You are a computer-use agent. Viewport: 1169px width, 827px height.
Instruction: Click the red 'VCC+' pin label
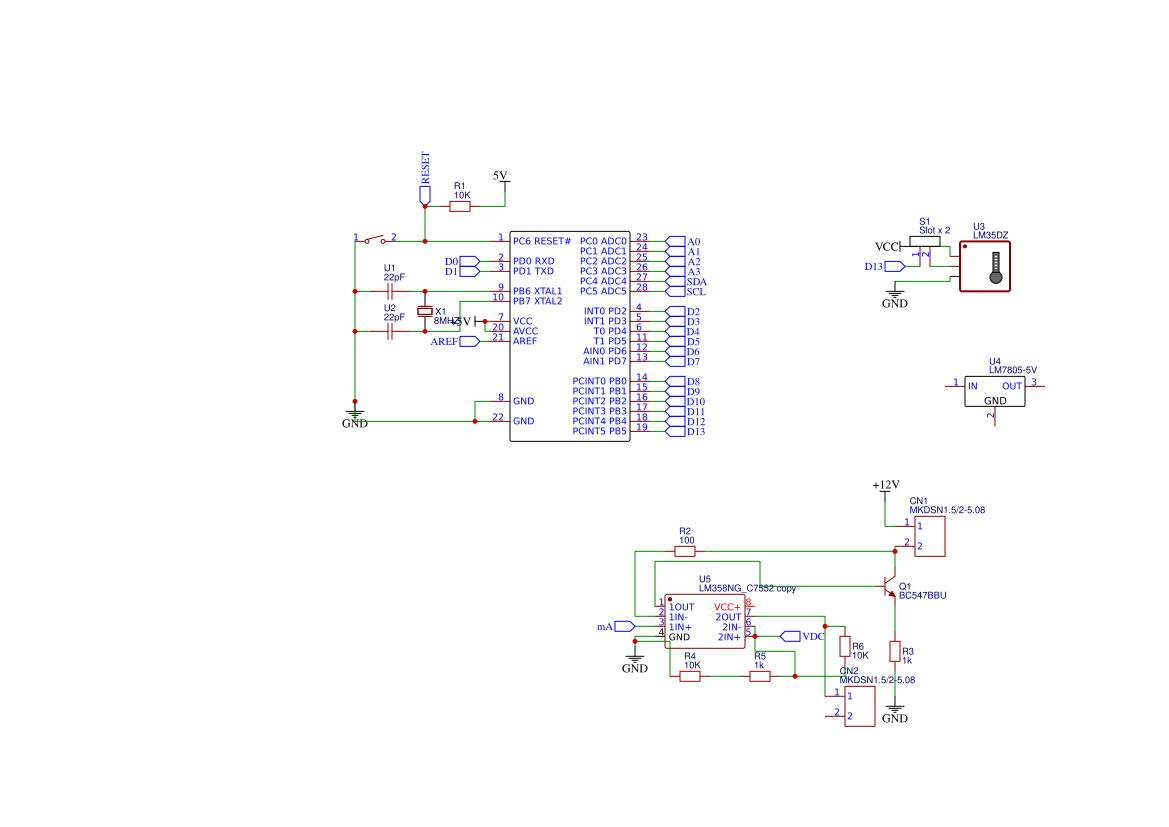pos(728,608)
